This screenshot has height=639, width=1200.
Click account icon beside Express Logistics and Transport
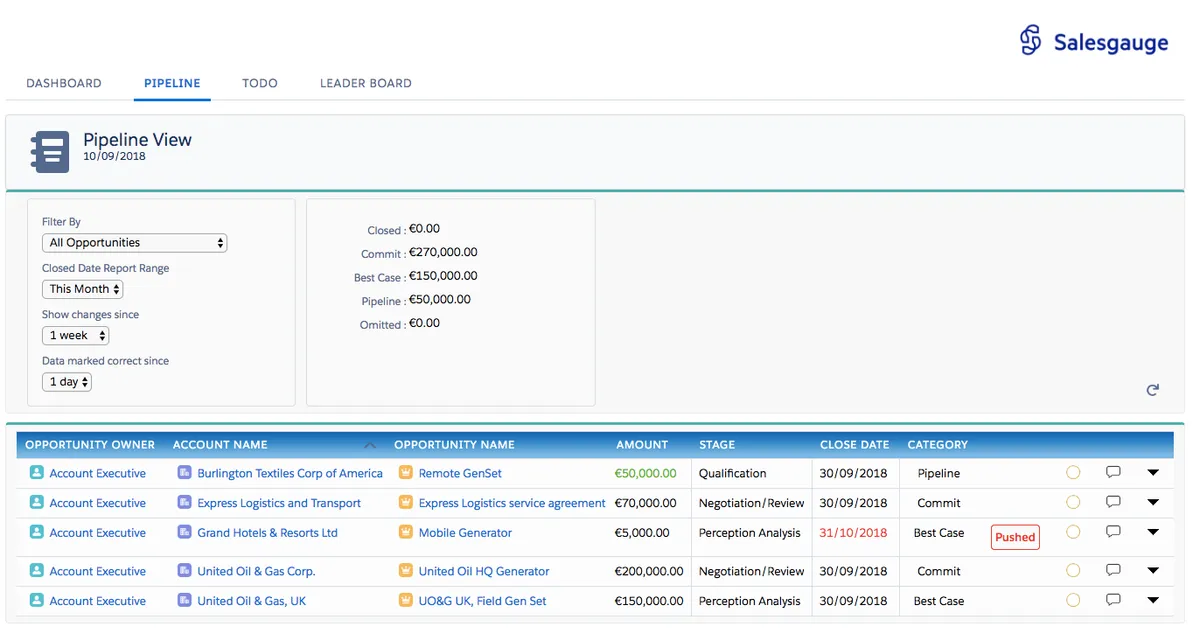point(184,503)
